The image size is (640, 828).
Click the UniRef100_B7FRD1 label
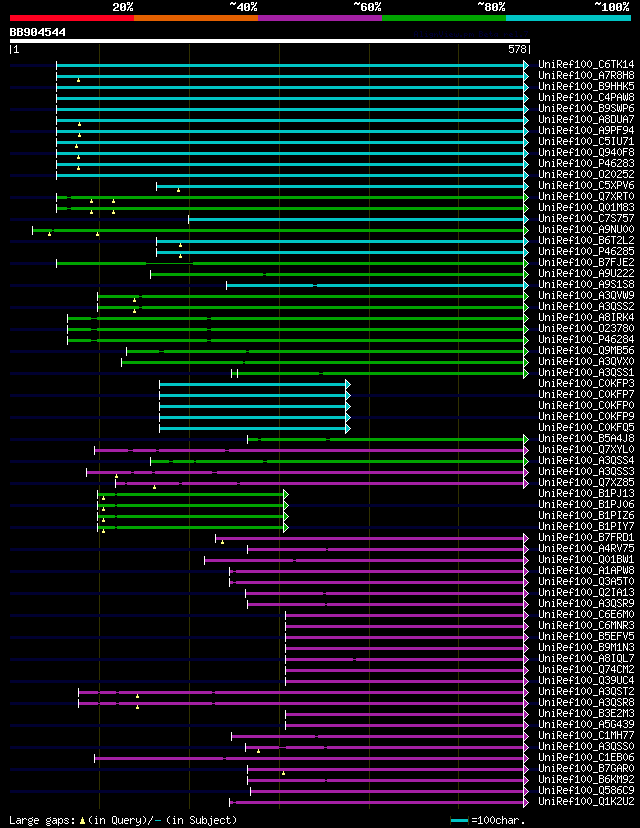point(586,538)
